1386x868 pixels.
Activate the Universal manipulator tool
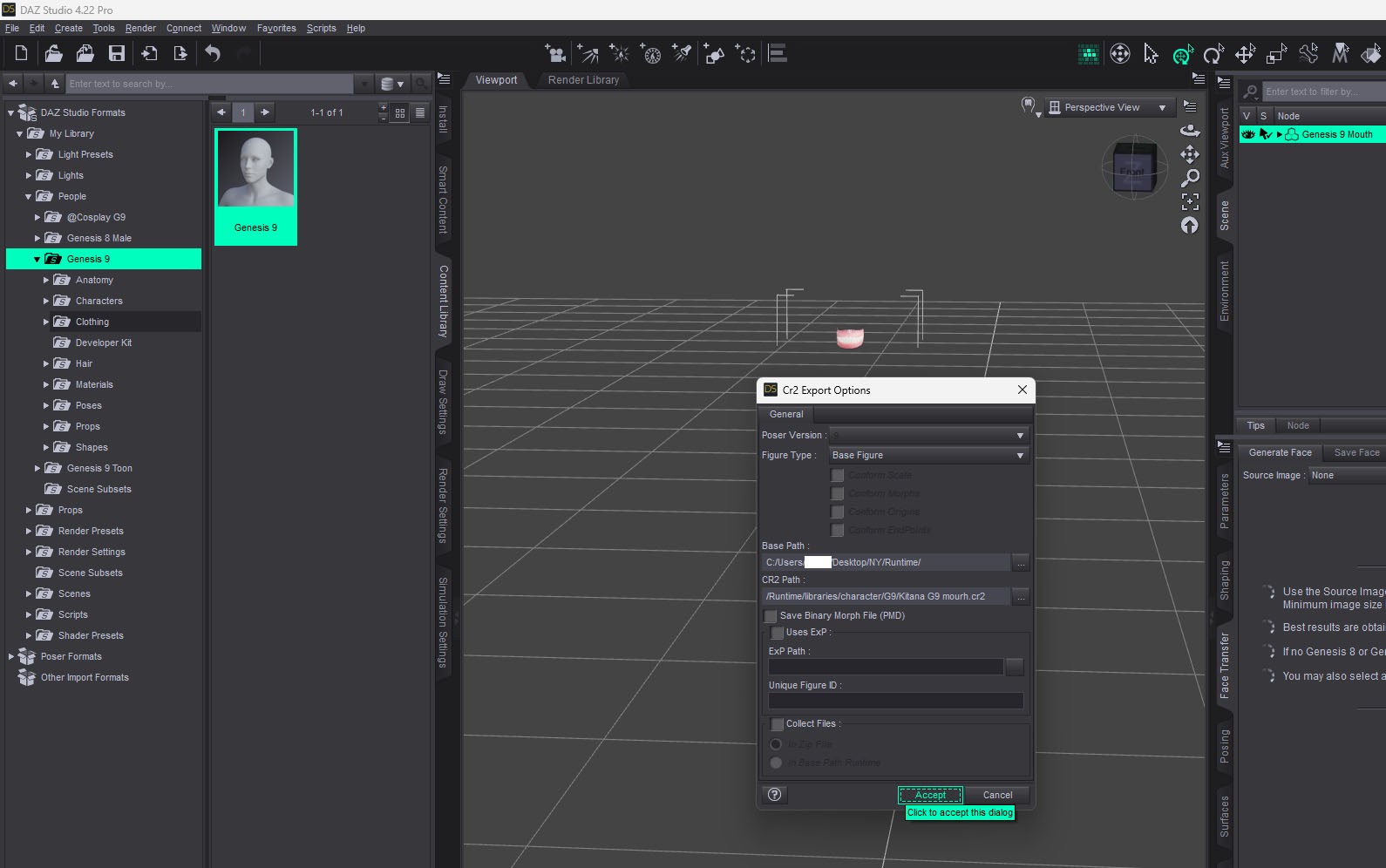[x=1182, y=55]
